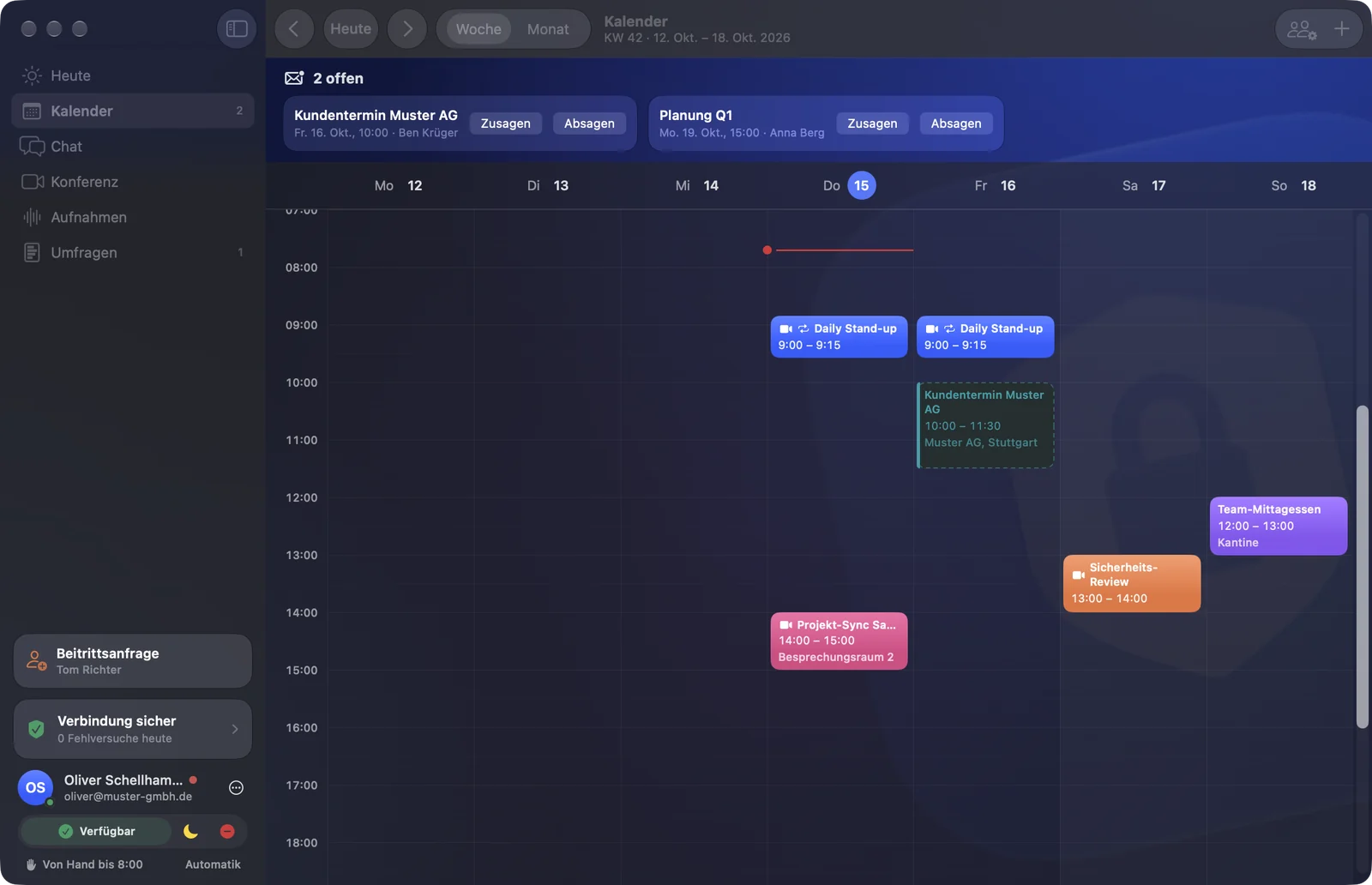Open participant settings icon top right
This screenshot has height=885, width=1372.
tap(1302, 29)
